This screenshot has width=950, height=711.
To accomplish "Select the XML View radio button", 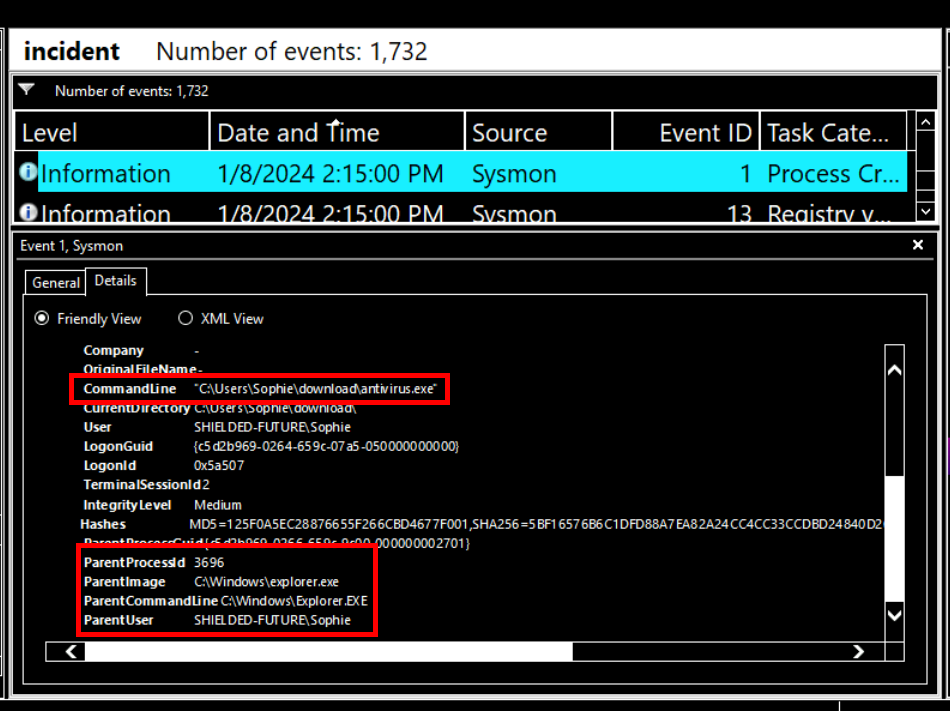I will (x=185, y=319).
